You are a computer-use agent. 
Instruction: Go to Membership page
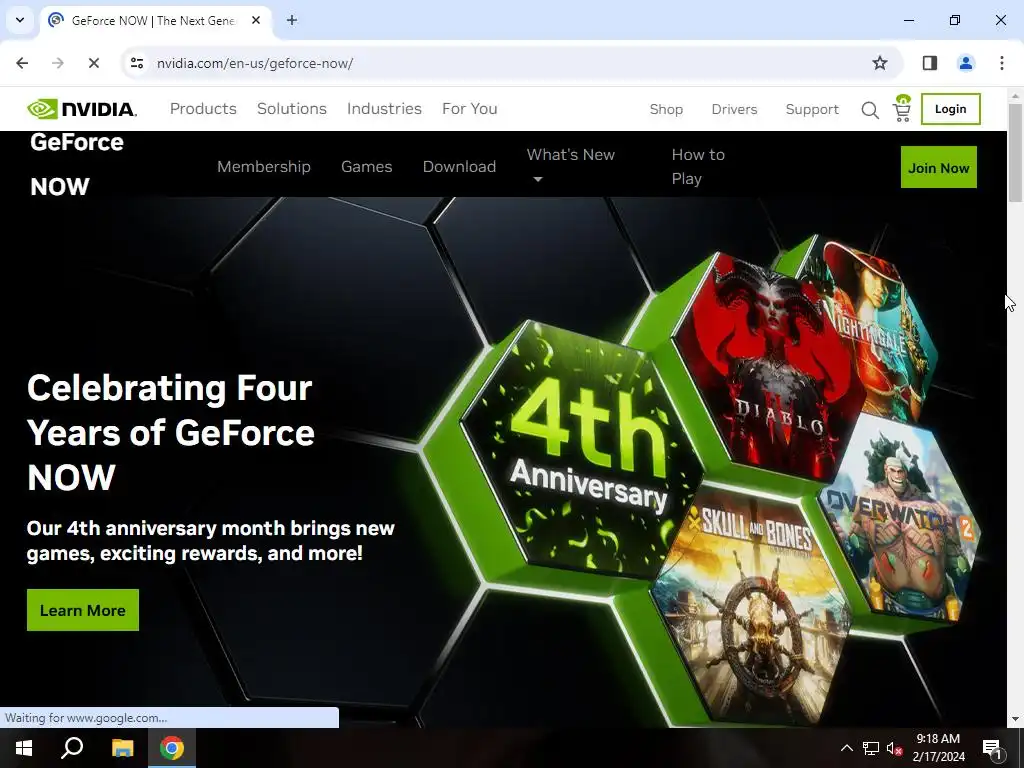264,167
